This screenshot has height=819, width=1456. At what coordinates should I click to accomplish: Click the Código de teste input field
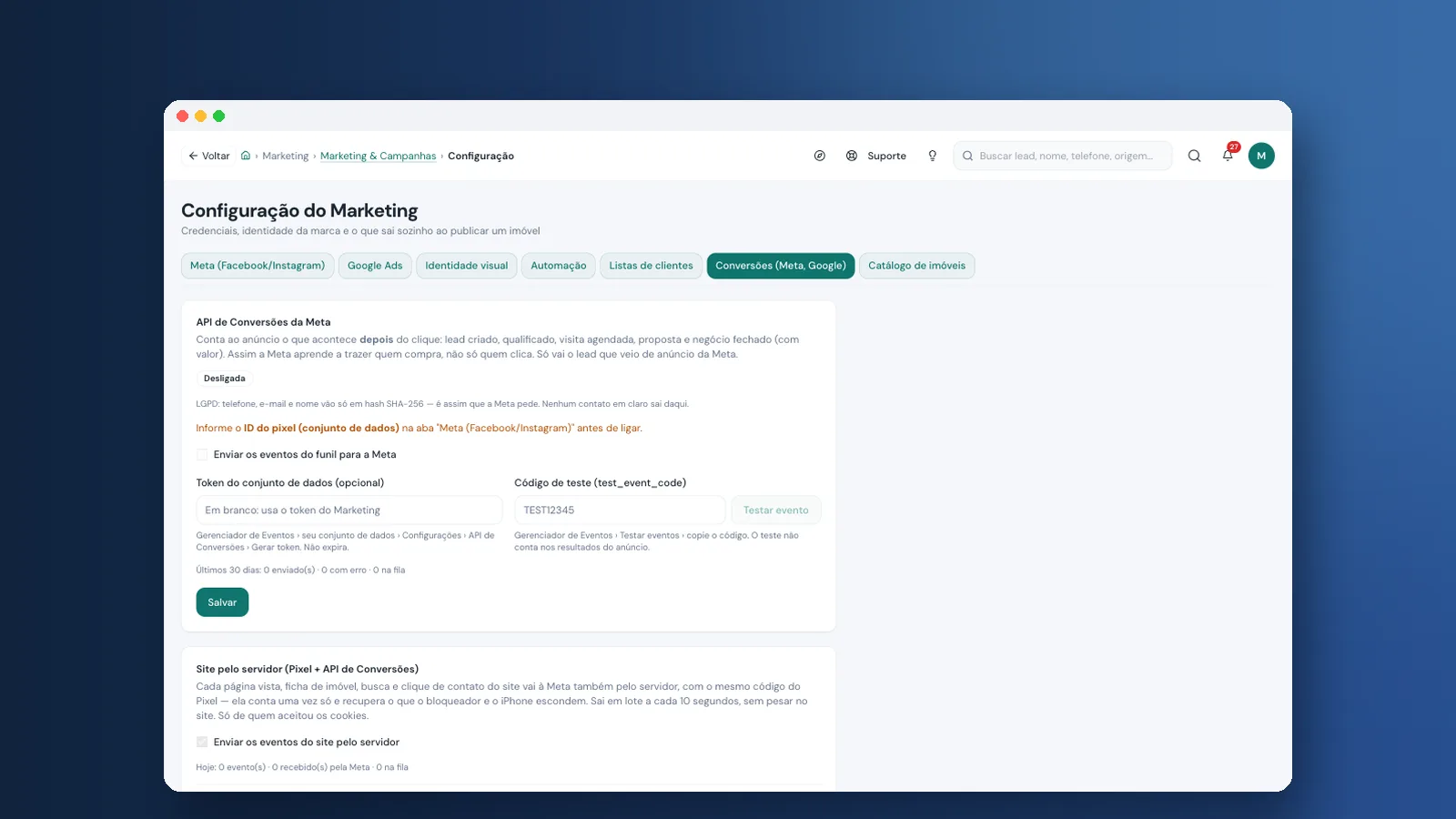click(x=620, y=510)
